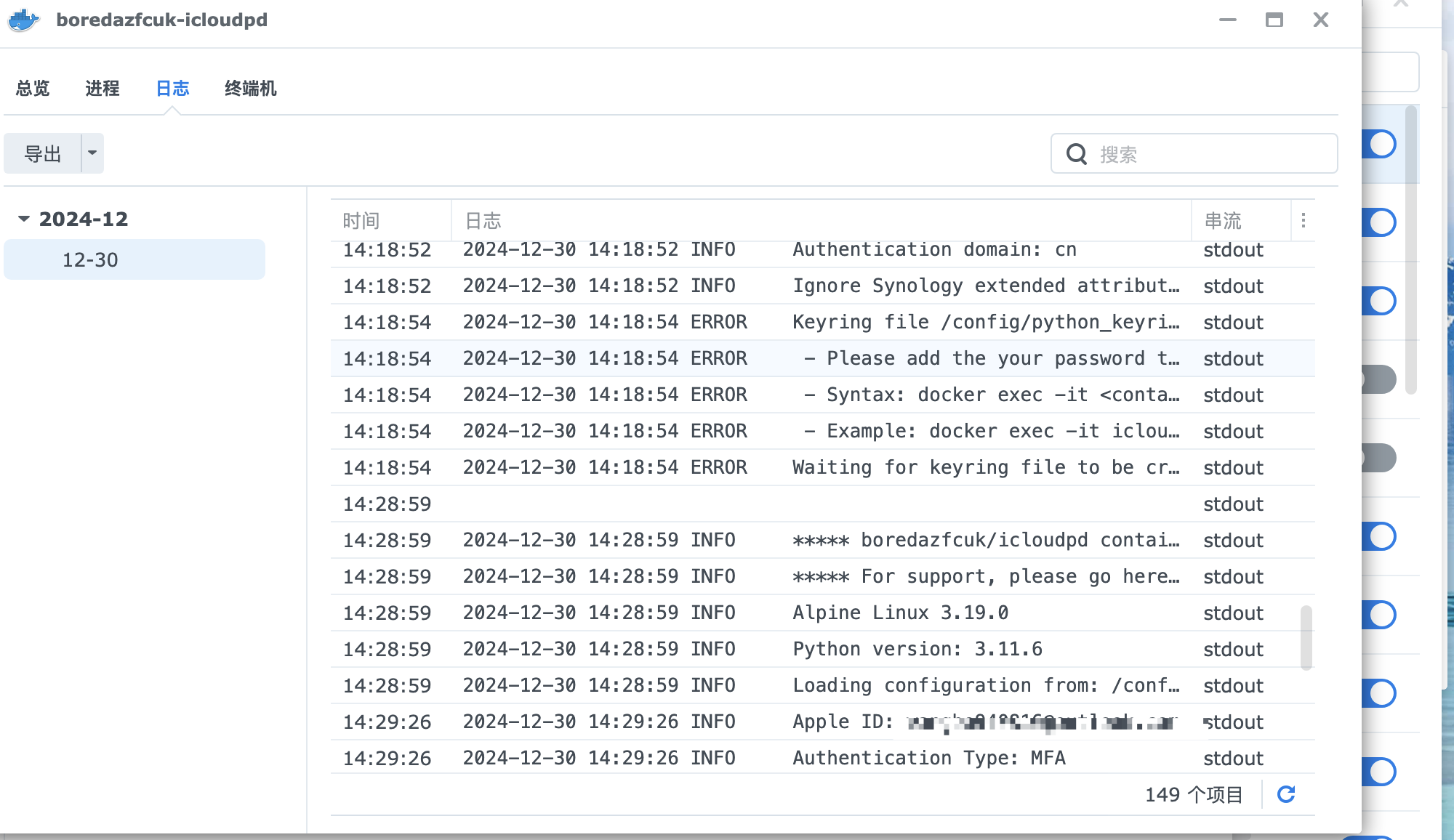This screenshot has height=840, width=1454.
Task: Refresh the log list with reload icon
Action: tap(1286, 794)
